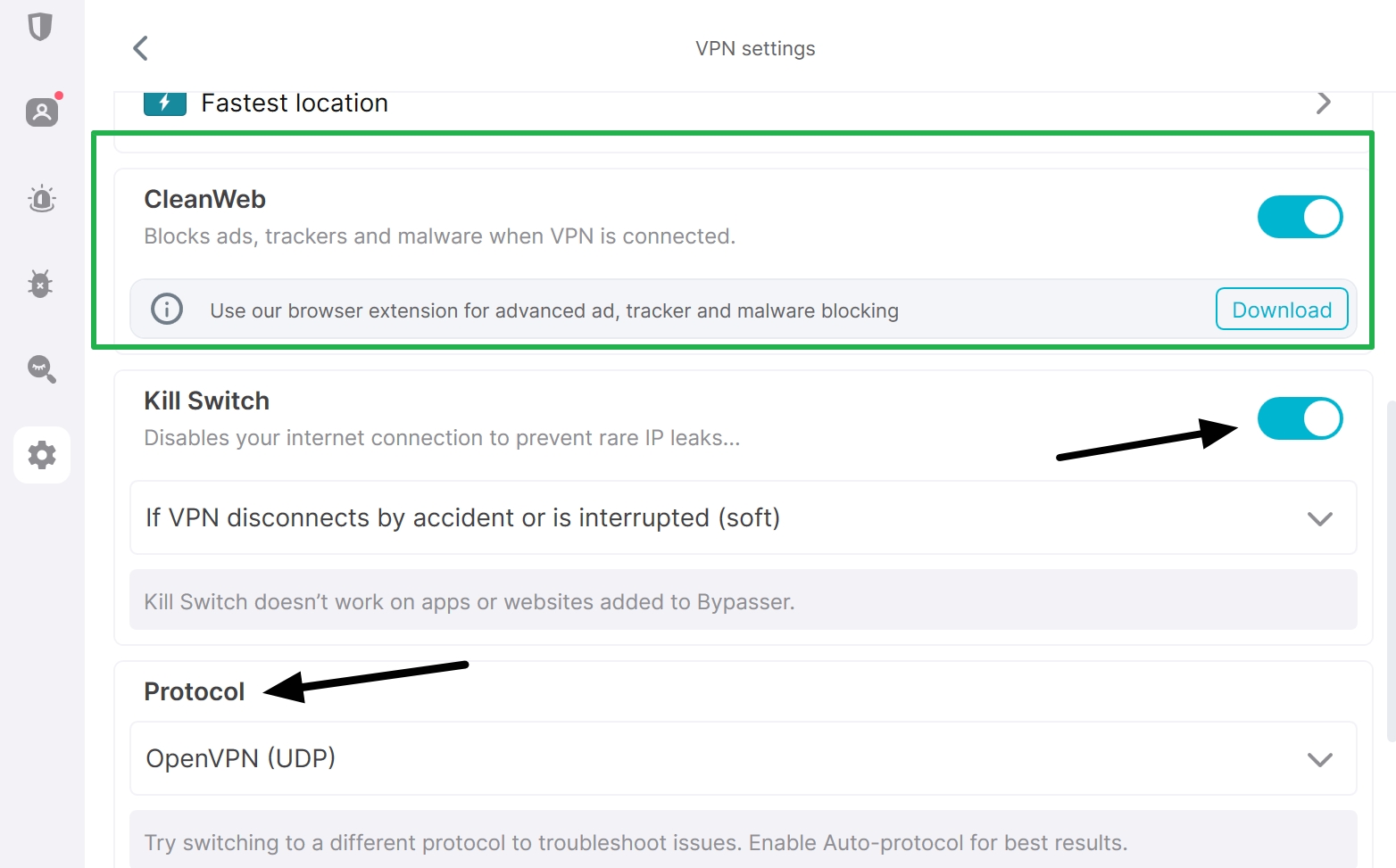Click the Fastest location lightning icon
Viewport: 1396px width, 868px height.
[165, 103]
